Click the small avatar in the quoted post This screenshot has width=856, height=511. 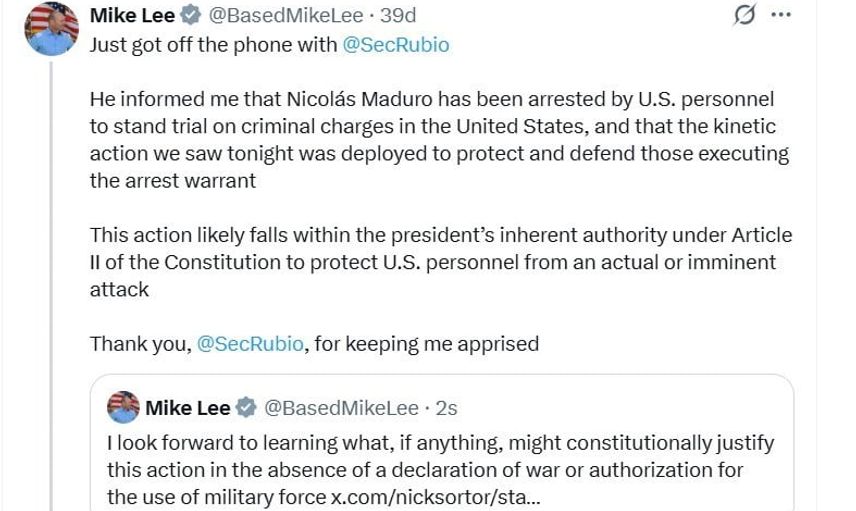tap(123, 407)
